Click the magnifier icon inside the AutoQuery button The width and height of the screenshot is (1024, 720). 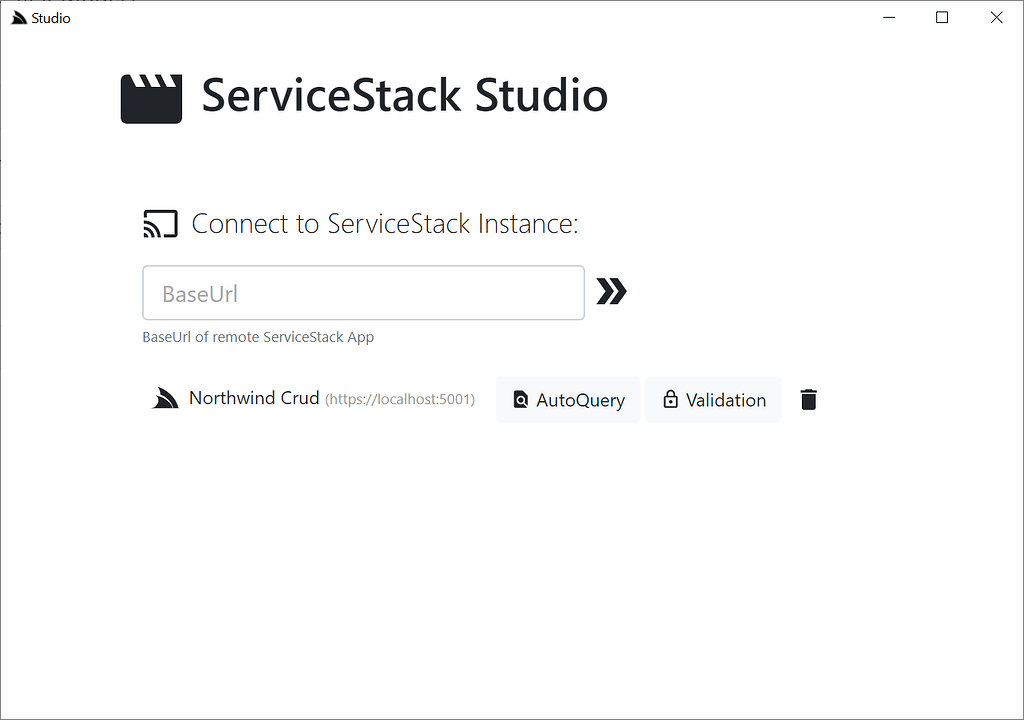click(521, 399)
